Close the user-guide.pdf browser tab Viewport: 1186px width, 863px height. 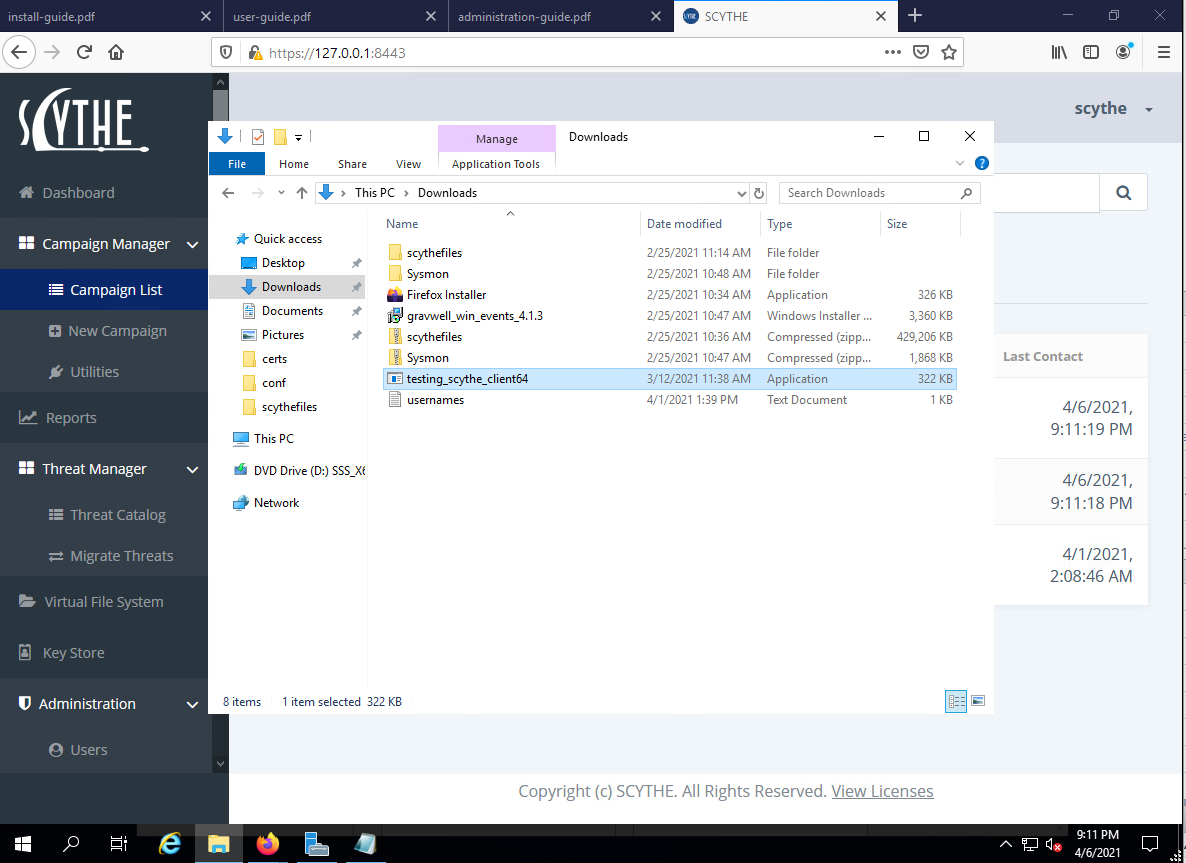(x=430, y=16)
